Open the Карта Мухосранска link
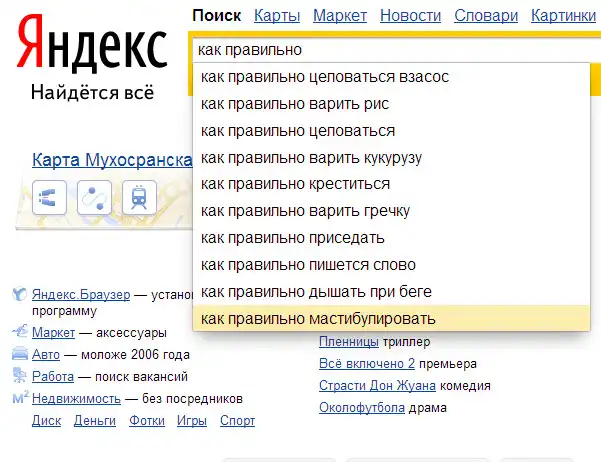This screenshot has height=462, width=601. pyautogui.click(x=111, y=160)
